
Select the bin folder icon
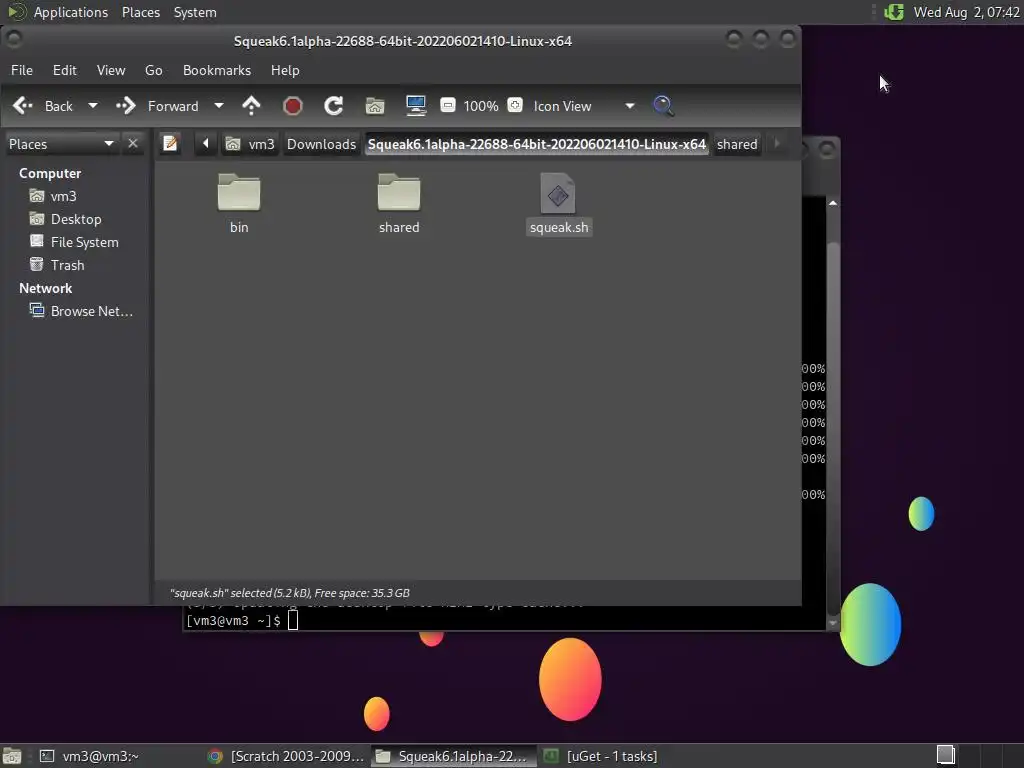(x=239, y=193)
